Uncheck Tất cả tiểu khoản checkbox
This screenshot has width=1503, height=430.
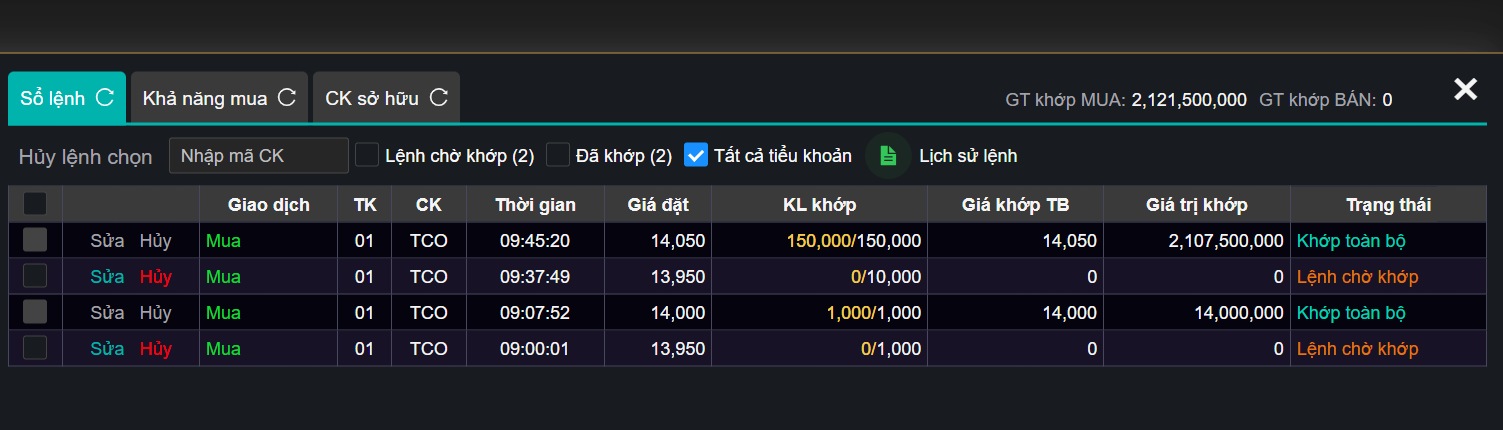(696, 155)
